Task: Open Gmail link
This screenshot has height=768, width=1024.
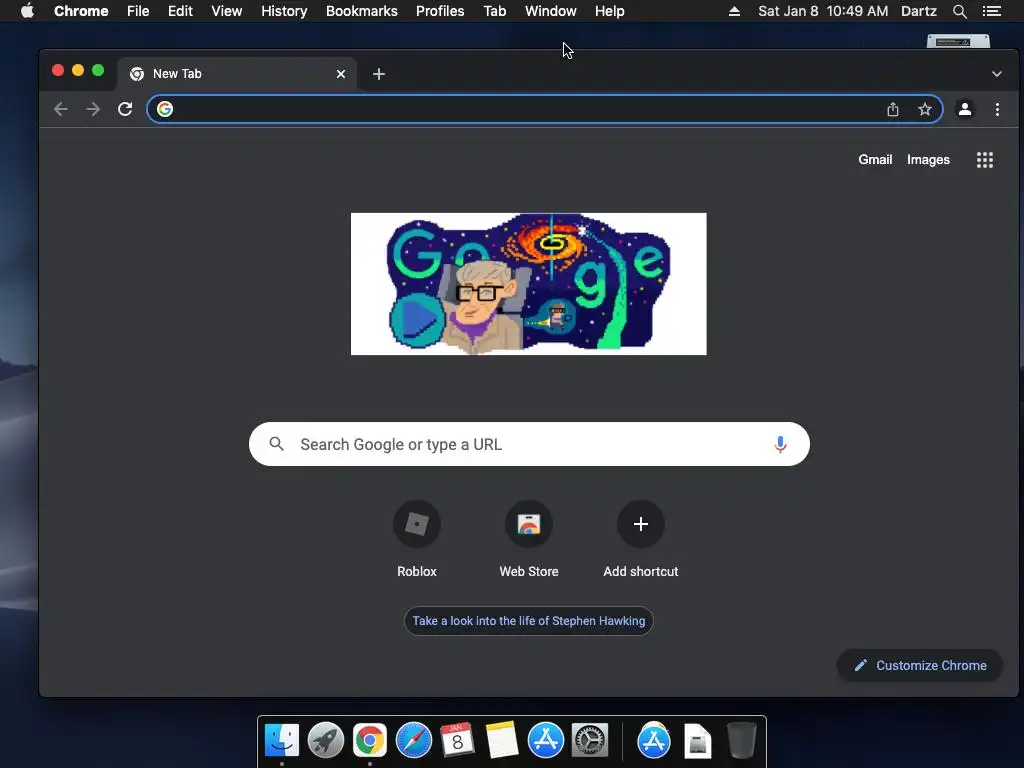Action: 875,160
